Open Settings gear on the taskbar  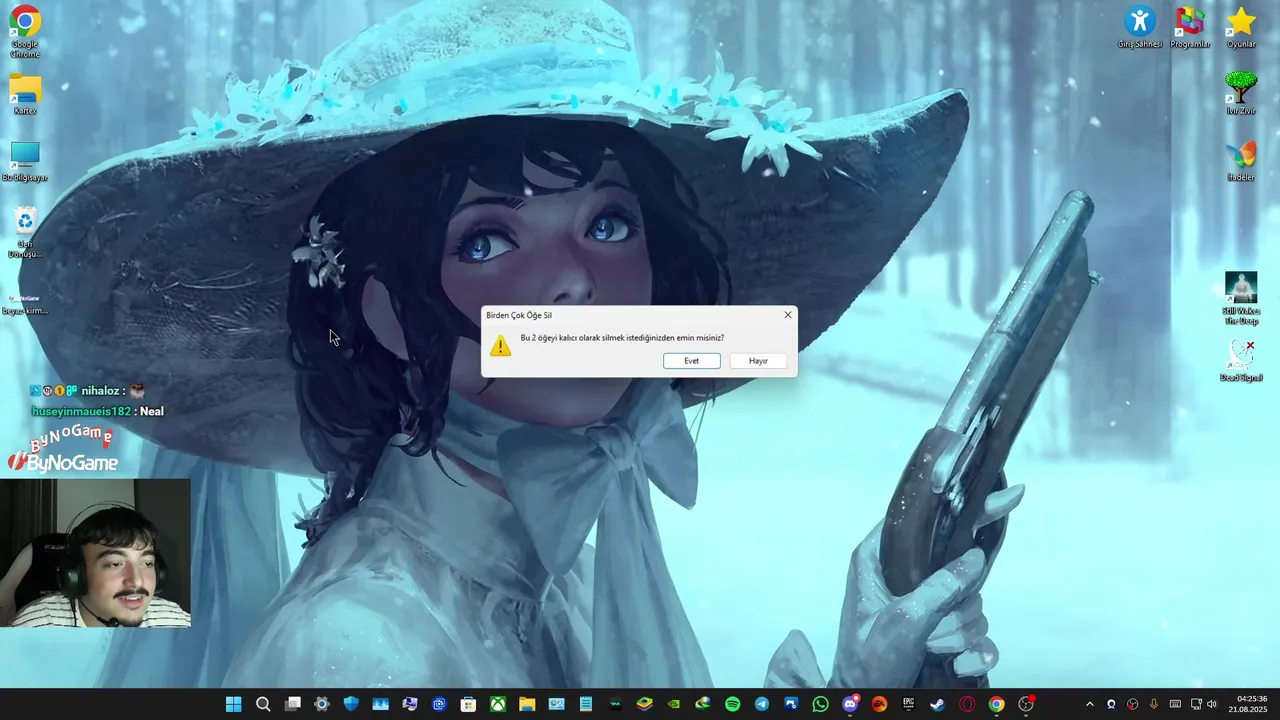(321, 704)
